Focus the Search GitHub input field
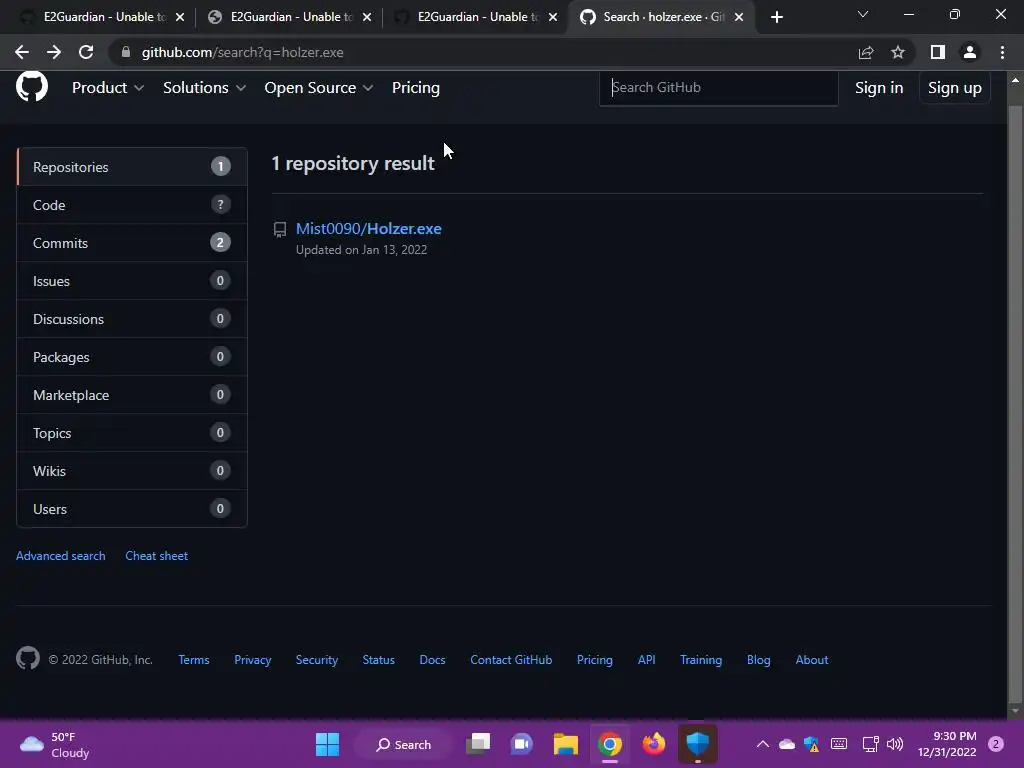Viewport: 1024px width, 768px height. pyautogui.click(x=718, y=88)
